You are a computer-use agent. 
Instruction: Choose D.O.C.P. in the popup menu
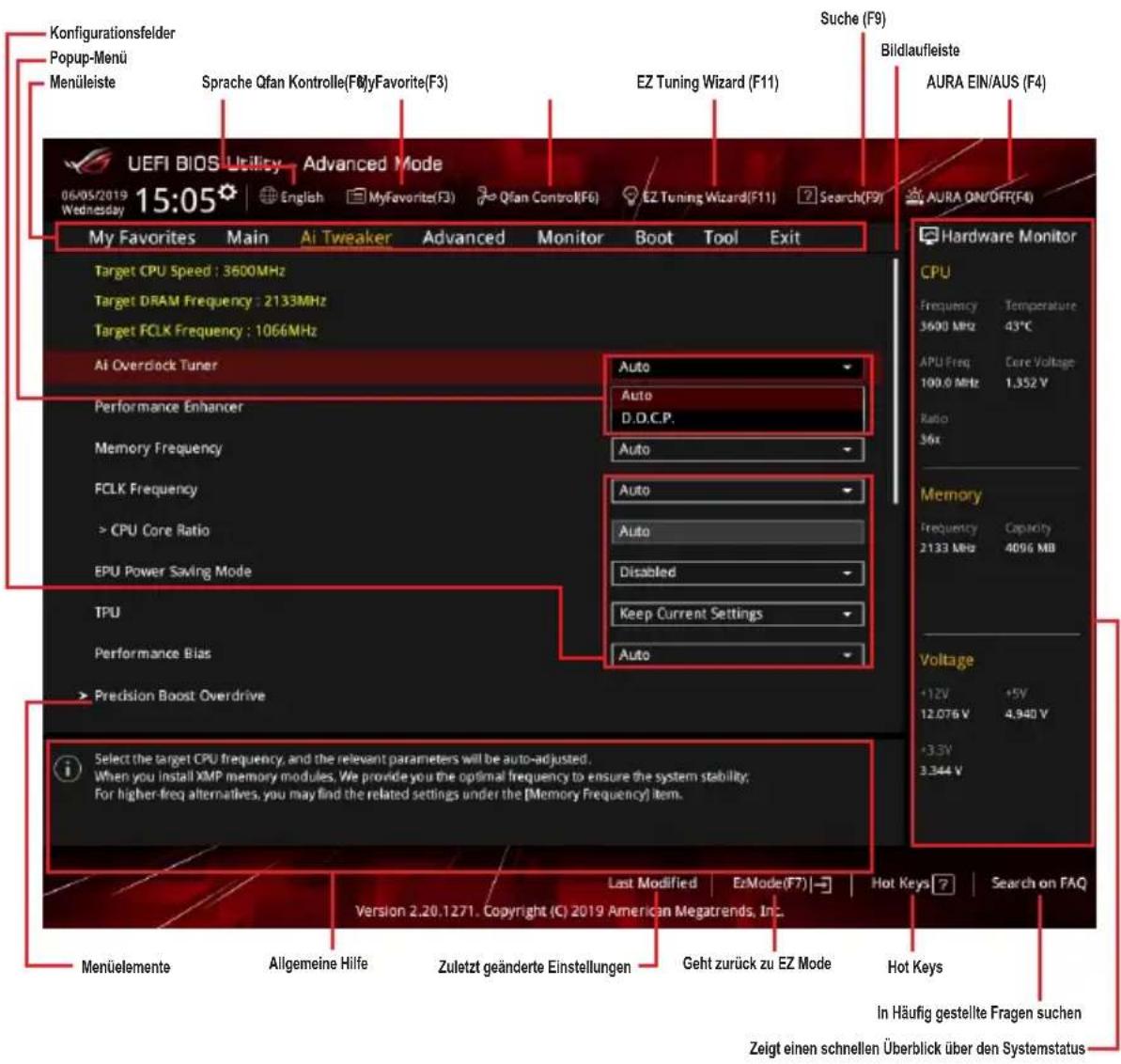(x=737, y=418)
